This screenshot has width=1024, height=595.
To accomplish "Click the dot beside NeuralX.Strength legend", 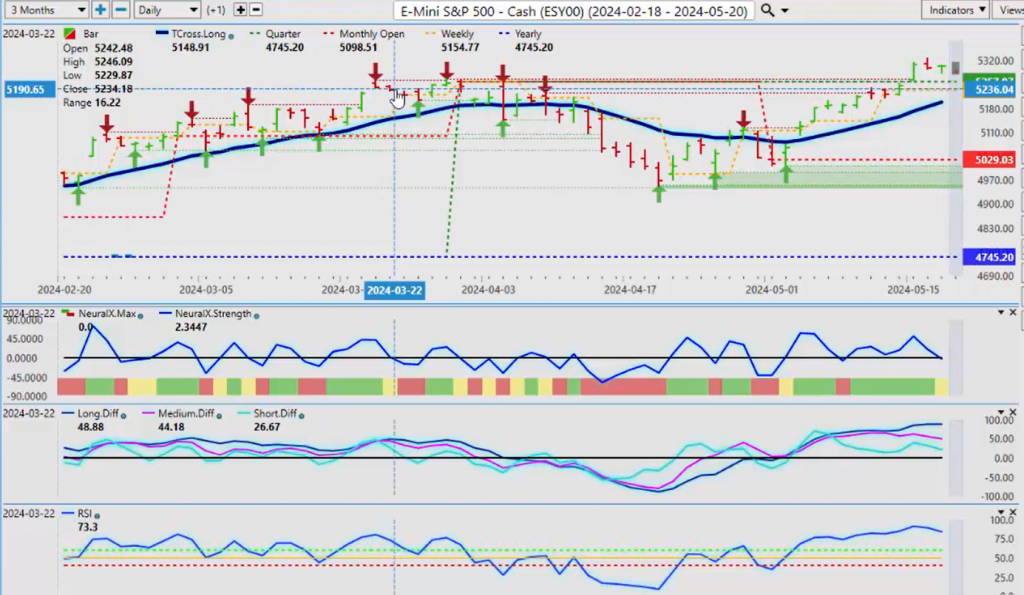I will 257,315.
